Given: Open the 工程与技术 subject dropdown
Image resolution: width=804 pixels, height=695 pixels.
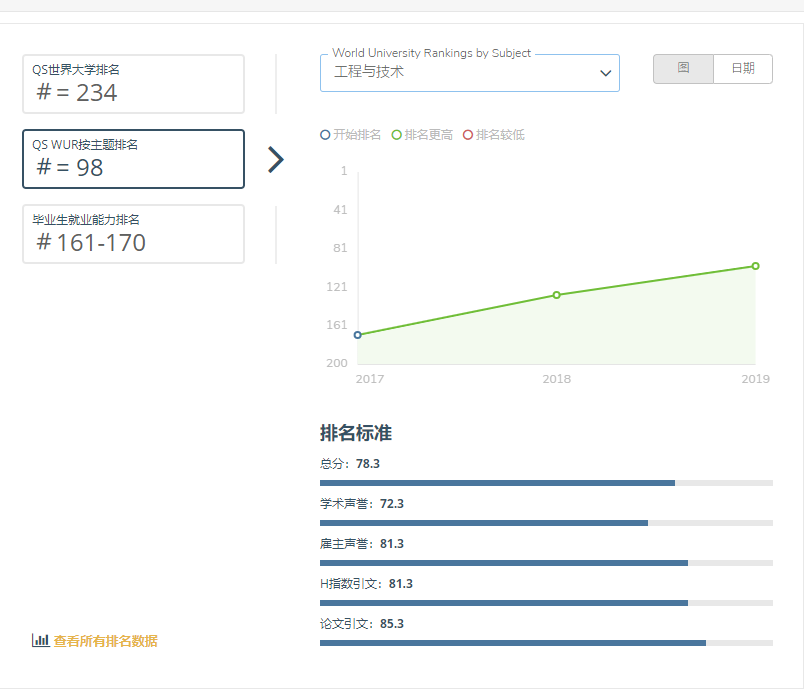Looking at the screenshot, I should (x=460, y=73).
